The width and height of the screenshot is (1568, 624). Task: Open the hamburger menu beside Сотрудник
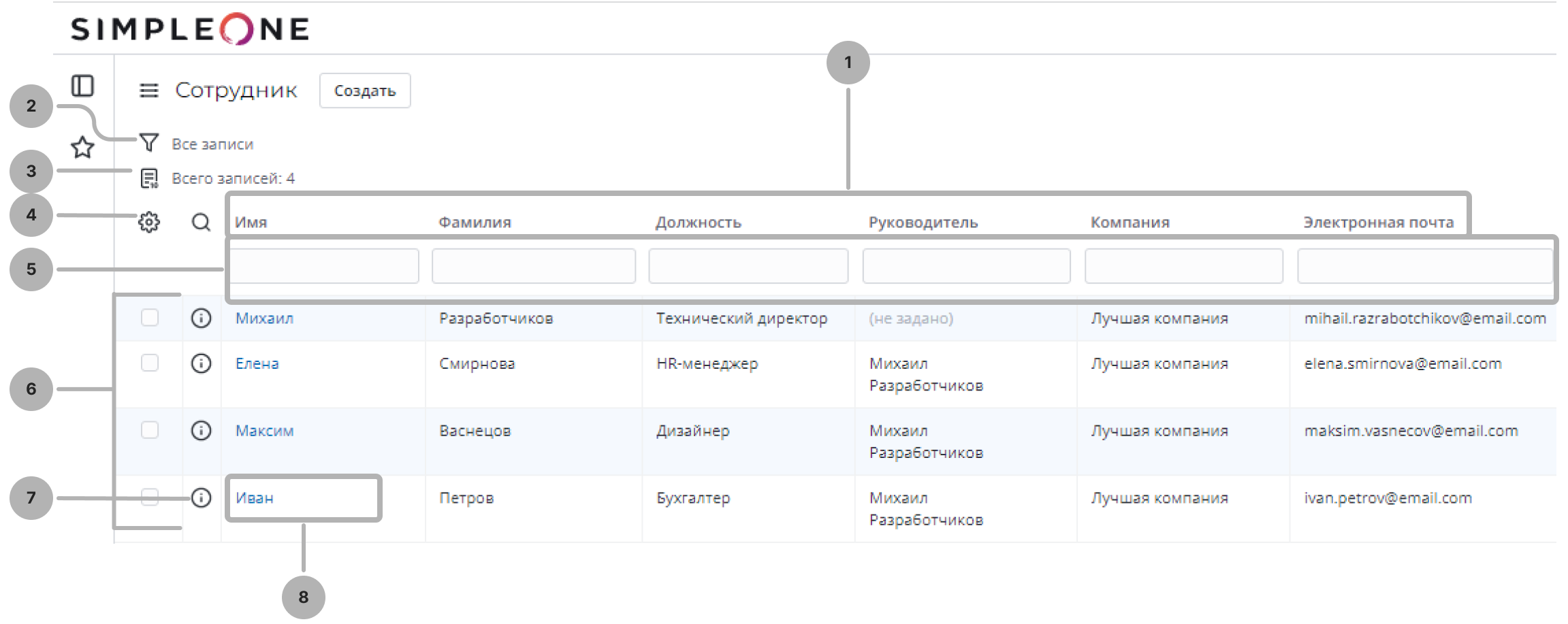coord(149,91)
